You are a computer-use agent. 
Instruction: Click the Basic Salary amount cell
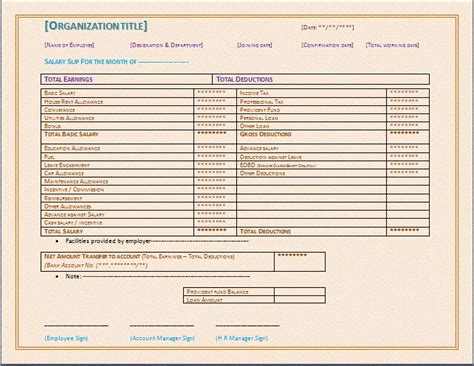215,93
